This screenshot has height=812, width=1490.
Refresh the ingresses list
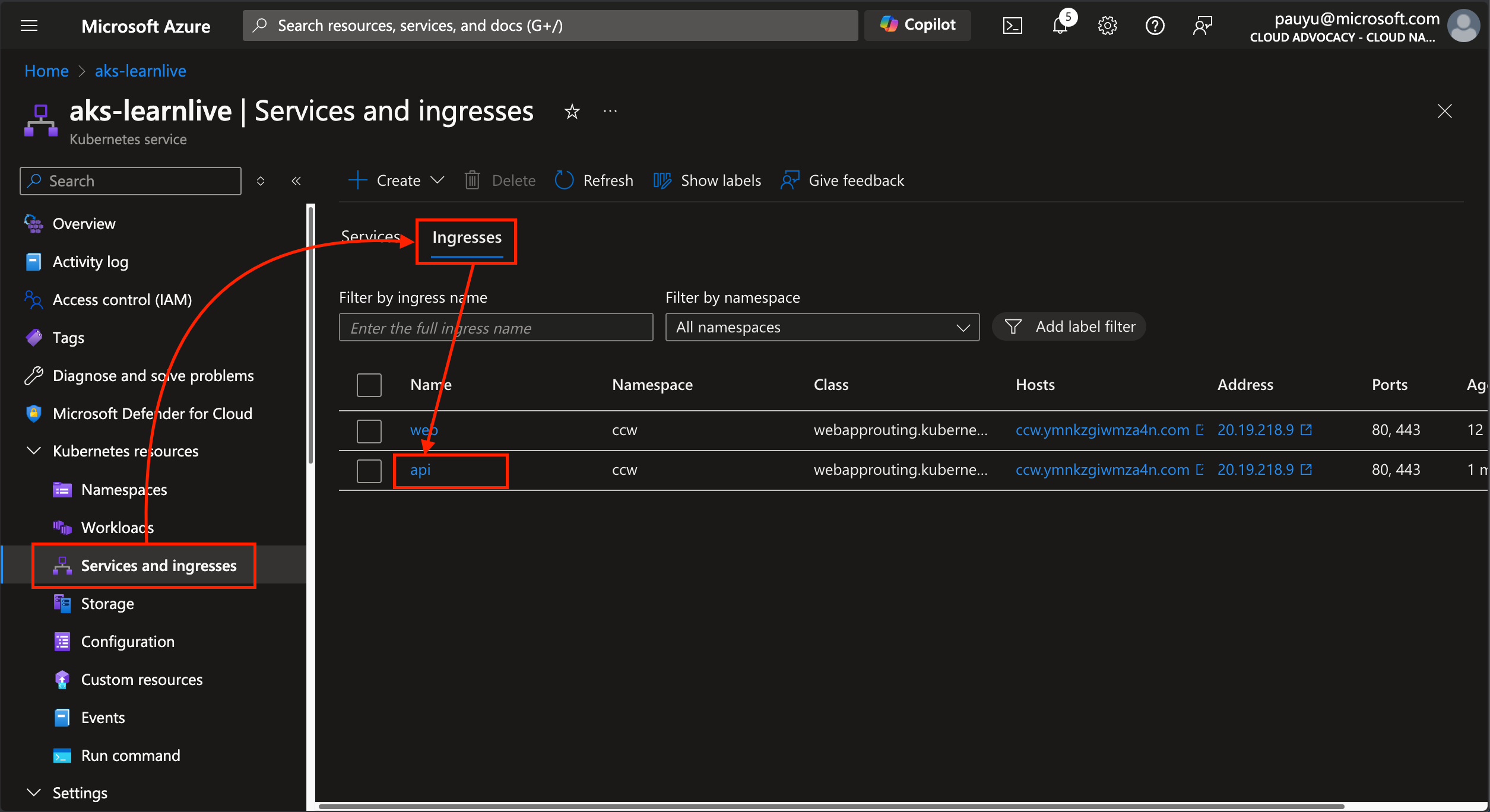pos(594,180)
